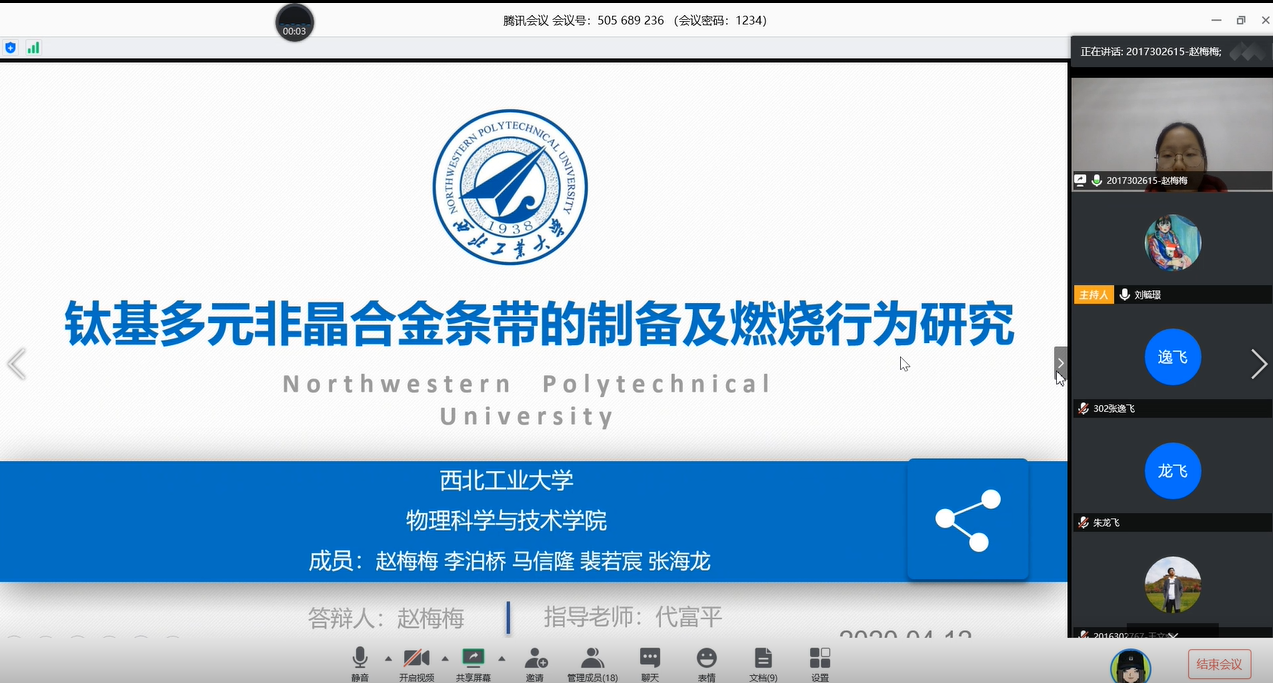Click the 00:03 recording timer bubble
Image resolution: width=1273 pixels, height=683 pixels.
point(295,22)
